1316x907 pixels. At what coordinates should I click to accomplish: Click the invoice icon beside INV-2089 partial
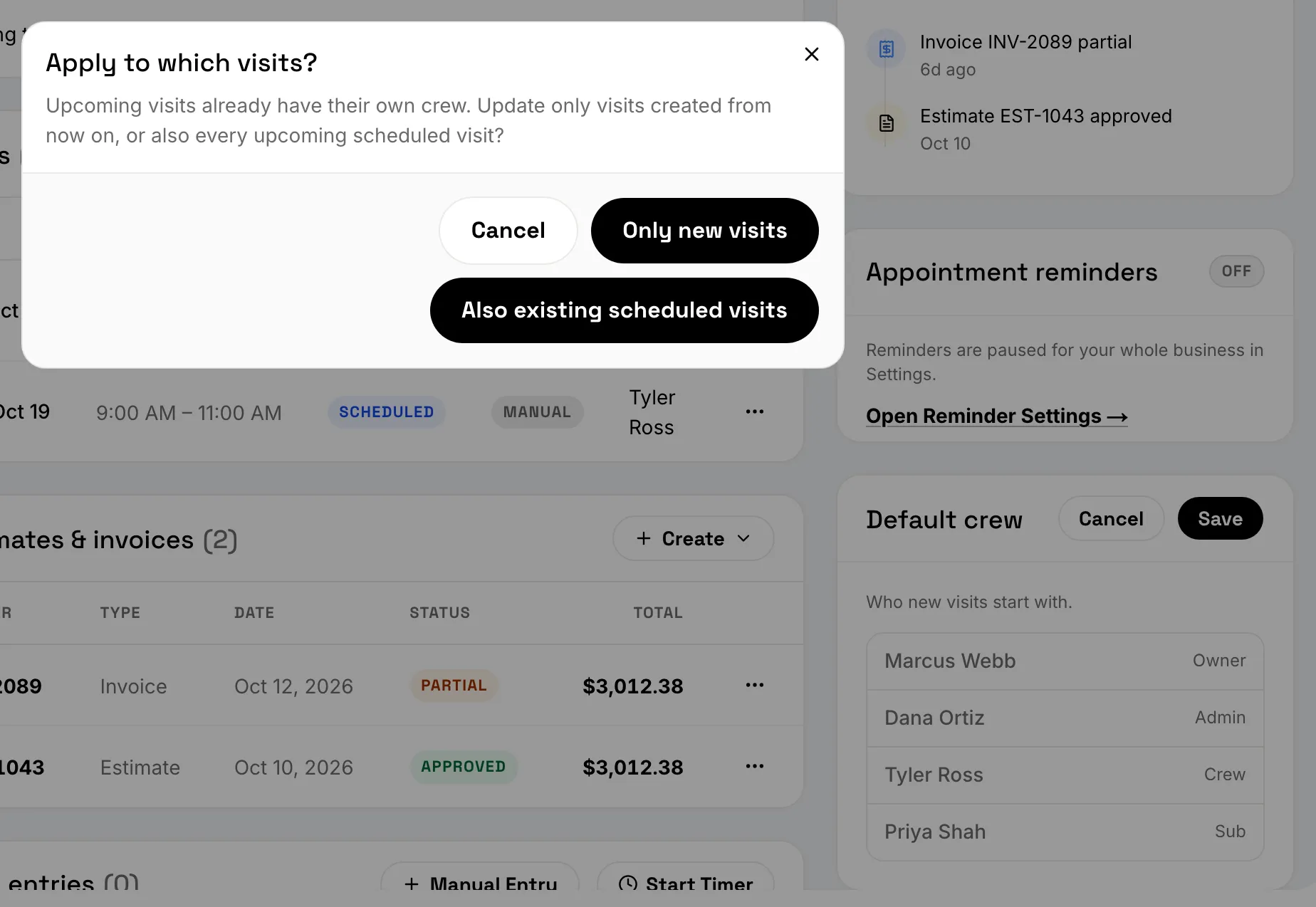pos(886,49)
